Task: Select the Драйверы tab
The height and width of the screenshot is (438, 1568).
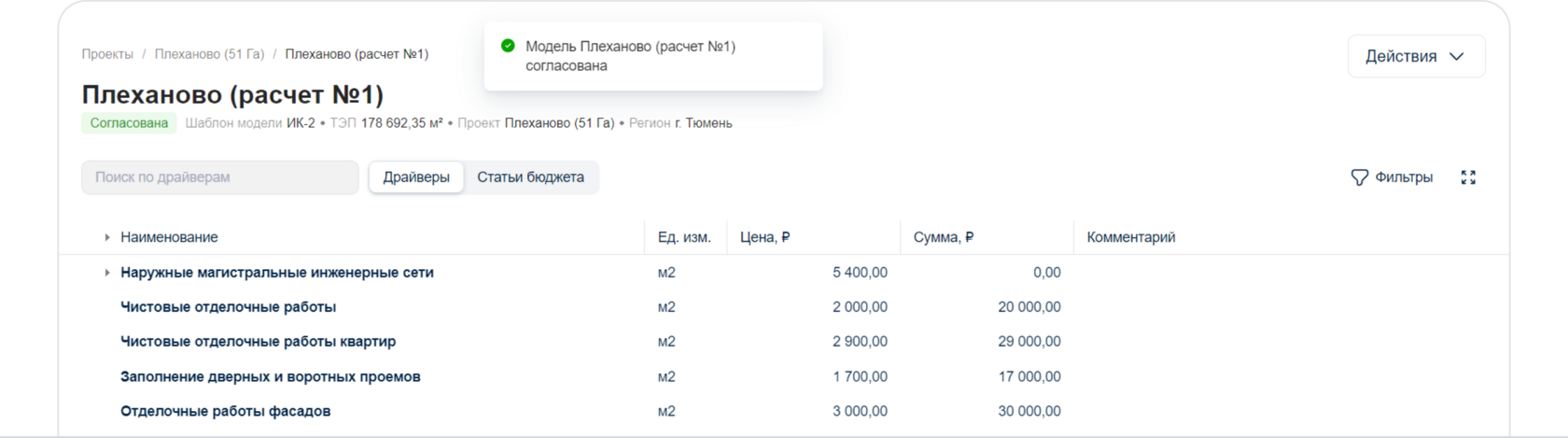Action: tap(416, 177)
